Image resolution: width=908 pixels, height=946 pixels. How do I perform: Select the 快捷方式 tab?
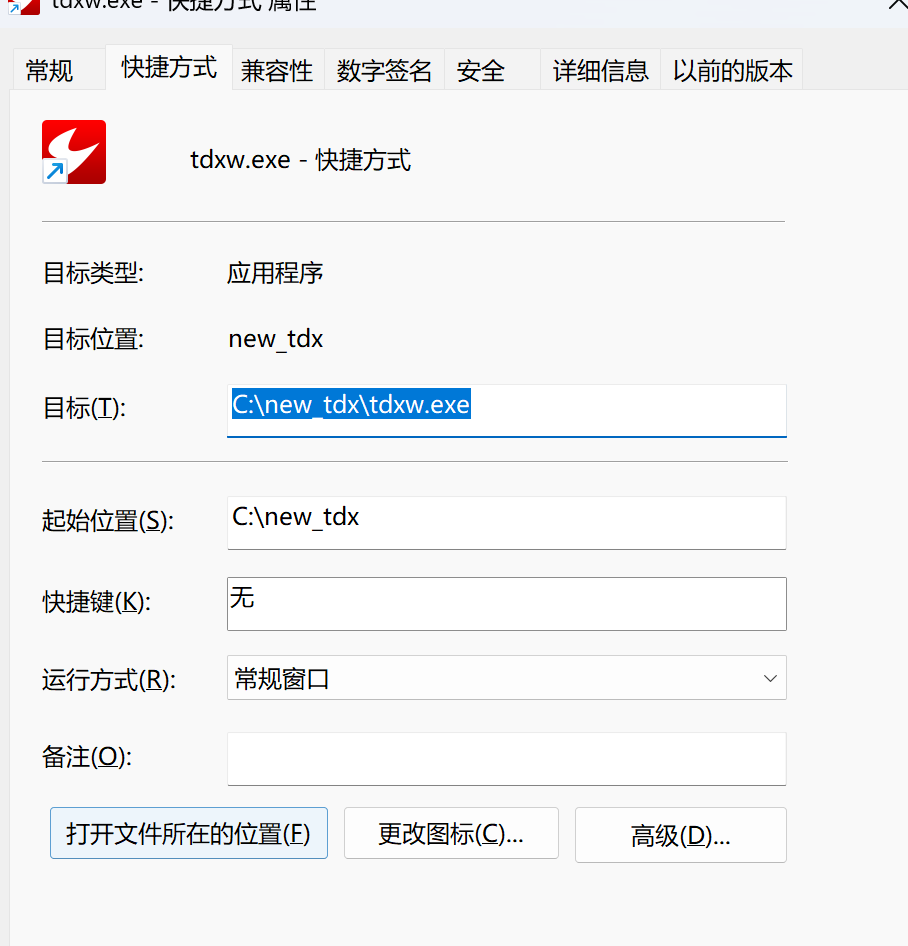click(x=169, y=67)
